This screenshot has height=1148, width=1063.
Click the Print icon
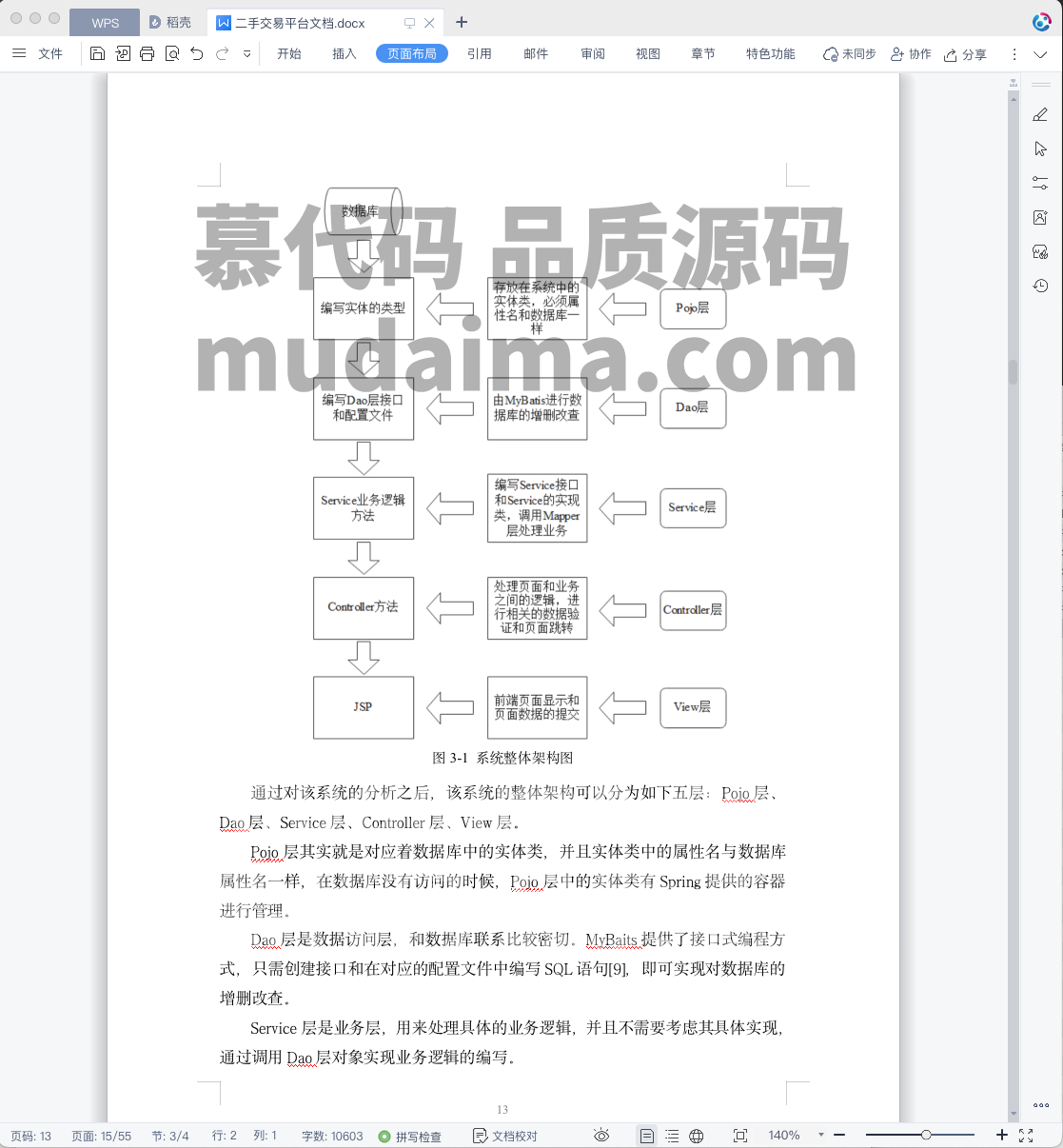point(147,54)
